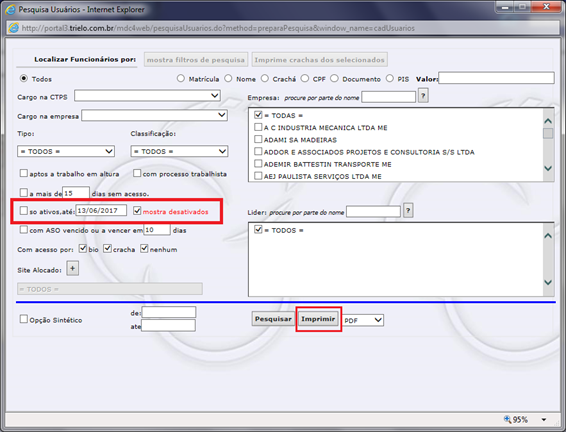Click mostra filtros de pesquisa button

tap(196, 60)
